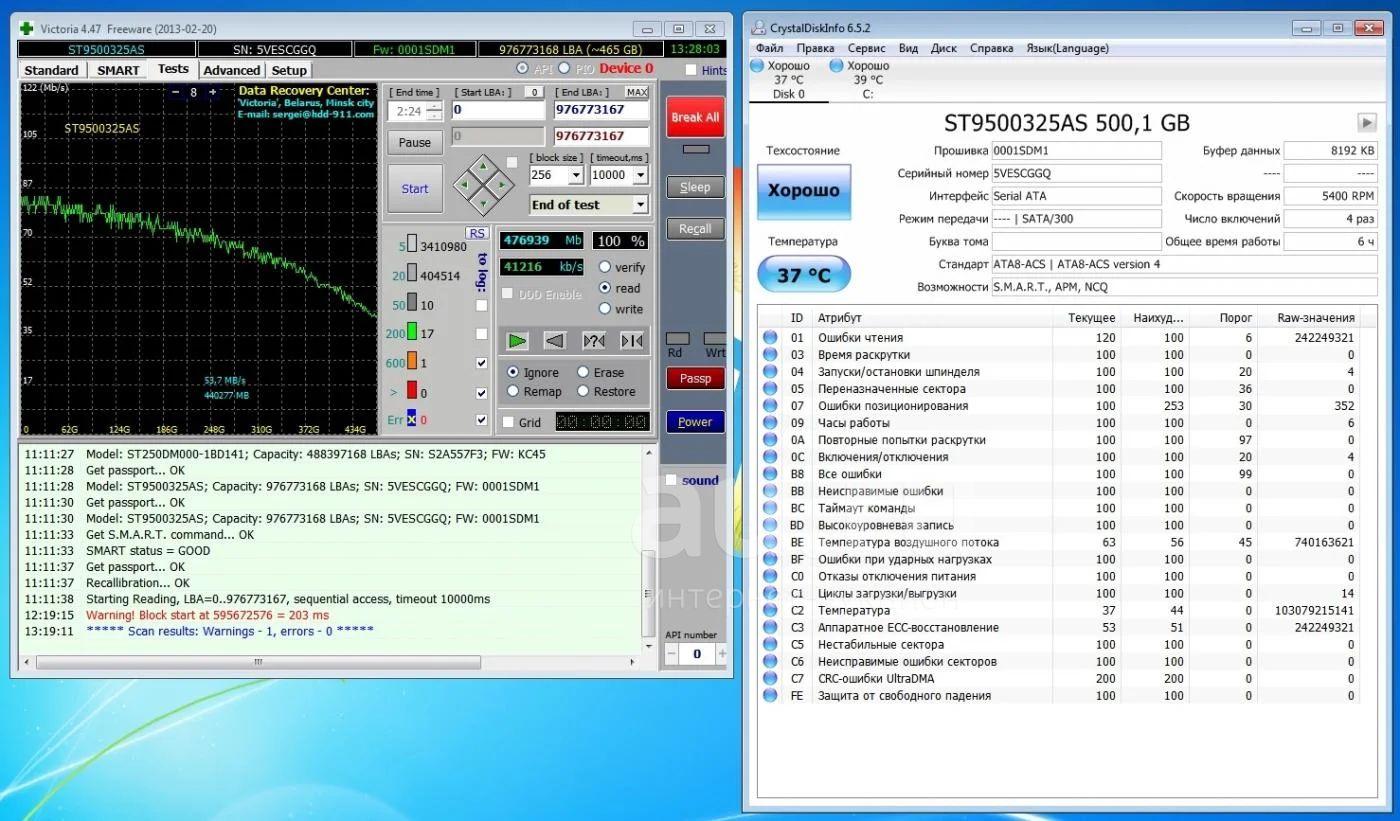Select the write radio button
The width and height of the screenshot is (1400, 821).
[x=604, y=309]
